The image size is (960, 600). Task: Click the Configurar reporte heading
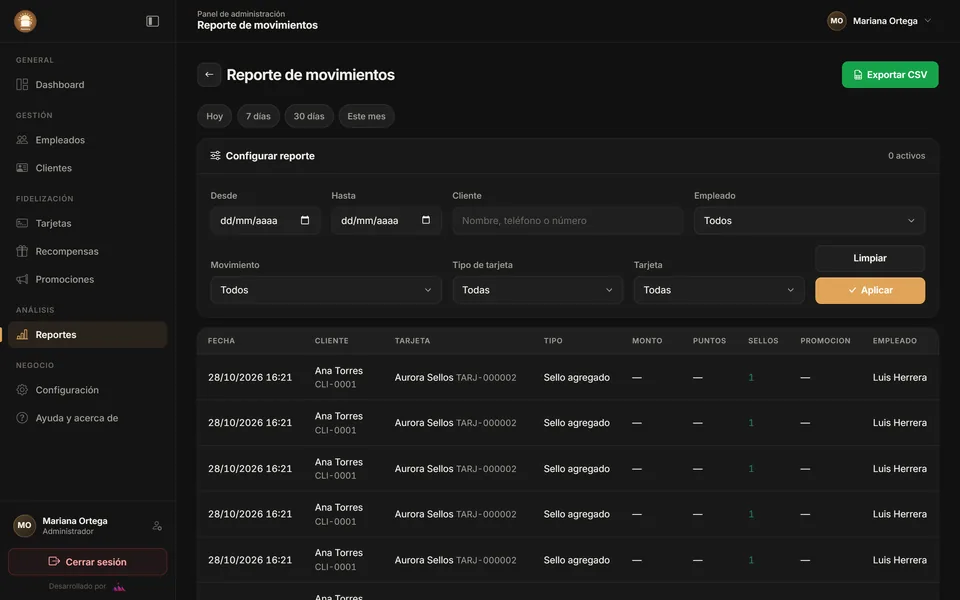(x=270, y=156)
